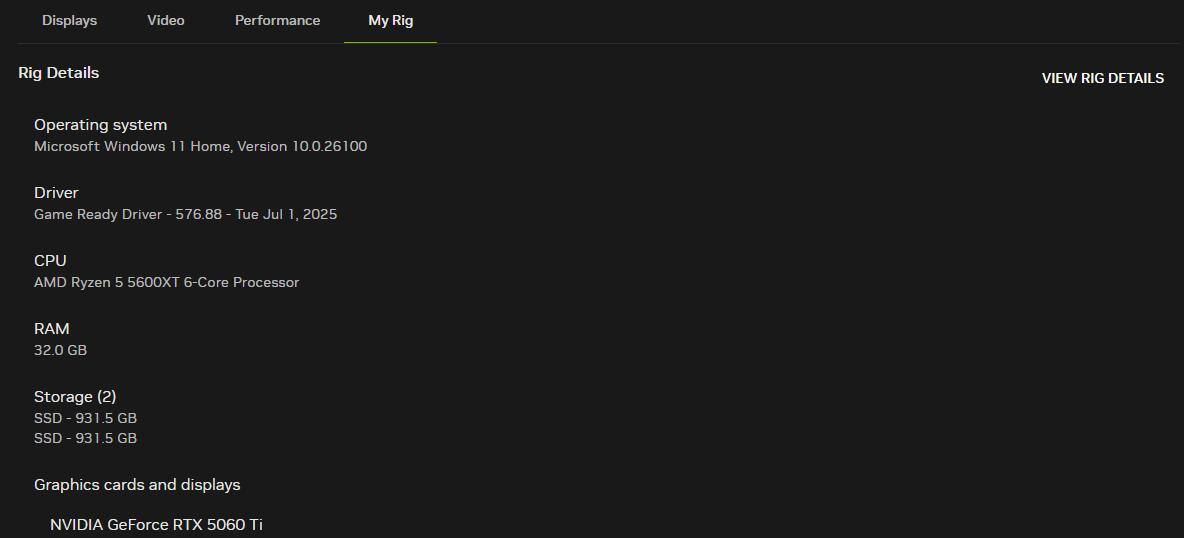Click the Operating system label

[x=100, y=125]
